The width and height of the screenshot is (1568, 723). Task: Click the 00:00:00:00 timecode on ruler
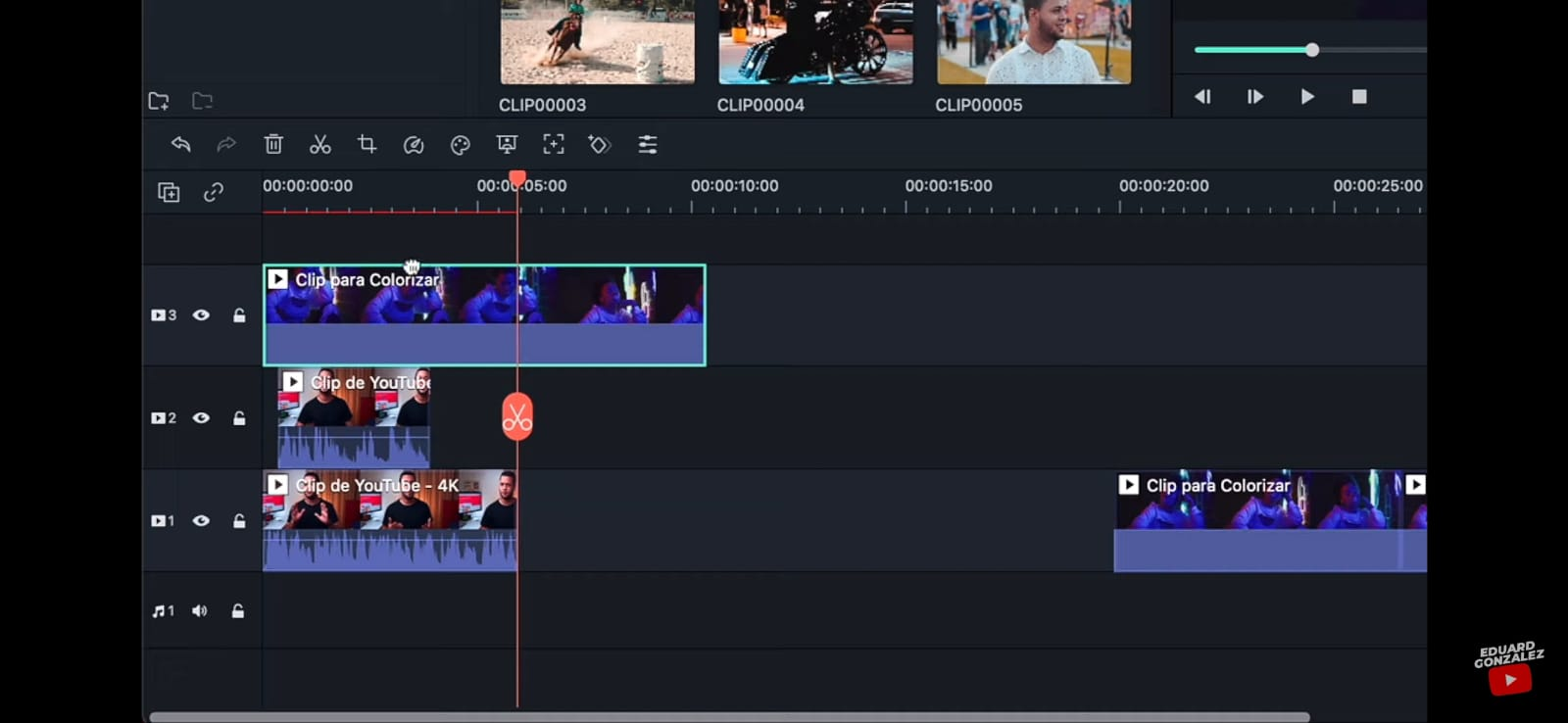(308, 185)
